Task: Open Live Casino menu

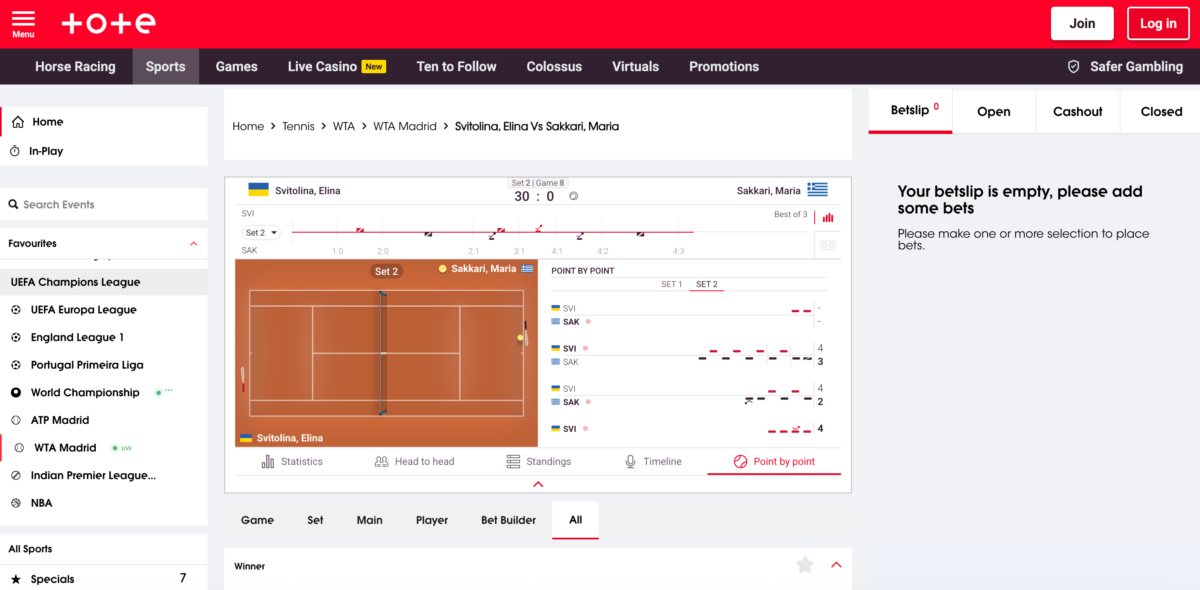Action: click(337, 67)
